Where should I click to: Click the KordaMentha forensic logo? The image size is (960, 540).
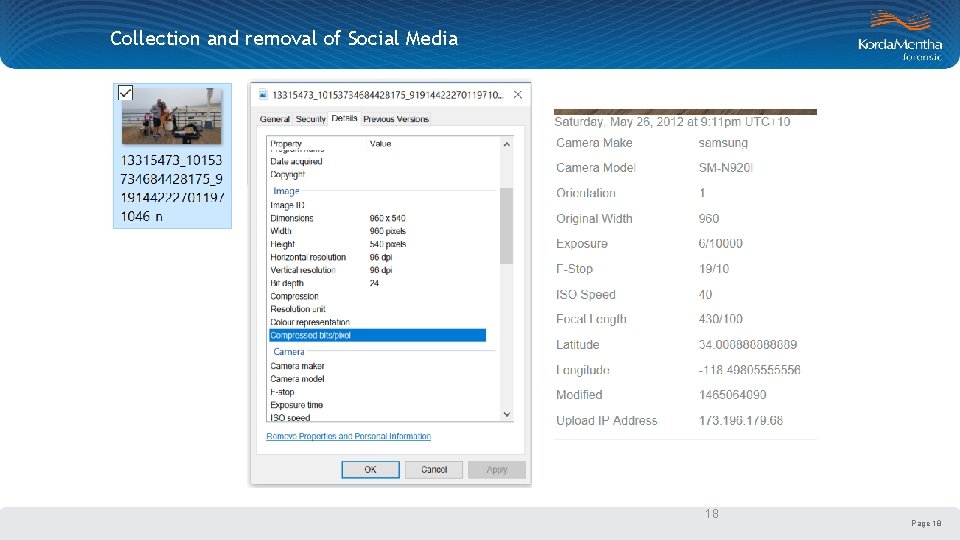[x=900, y=36]
